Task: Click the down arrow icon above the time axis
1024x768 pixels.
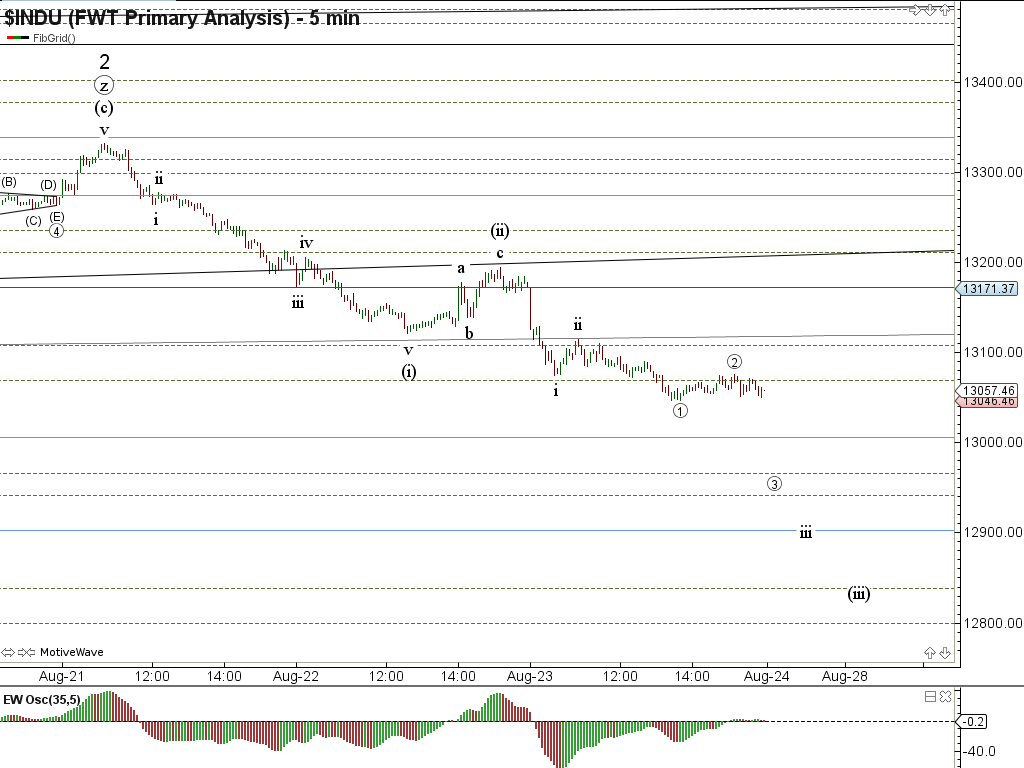Action: 944,653
